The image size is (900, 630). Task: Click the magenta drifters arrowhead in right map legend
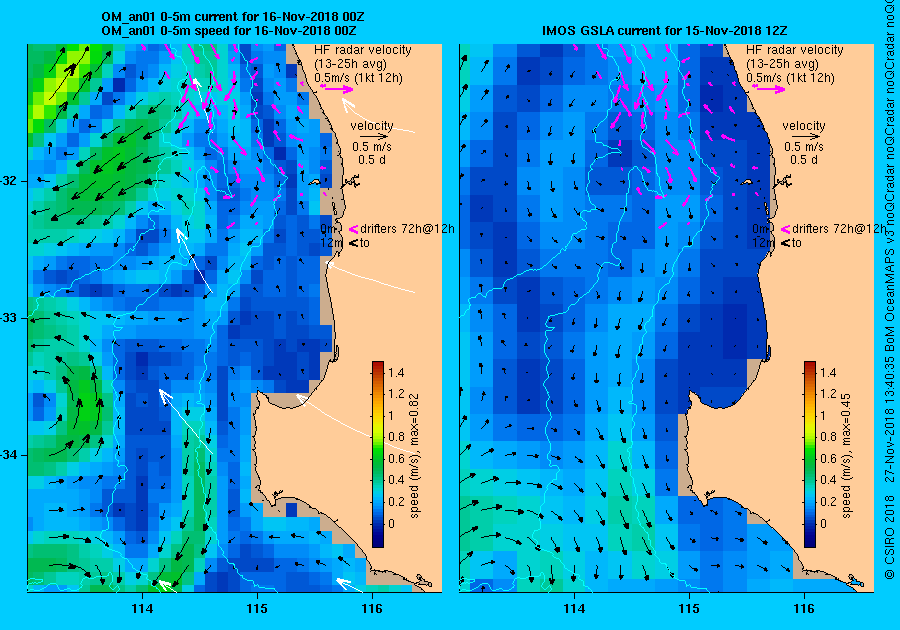(786, 229)
